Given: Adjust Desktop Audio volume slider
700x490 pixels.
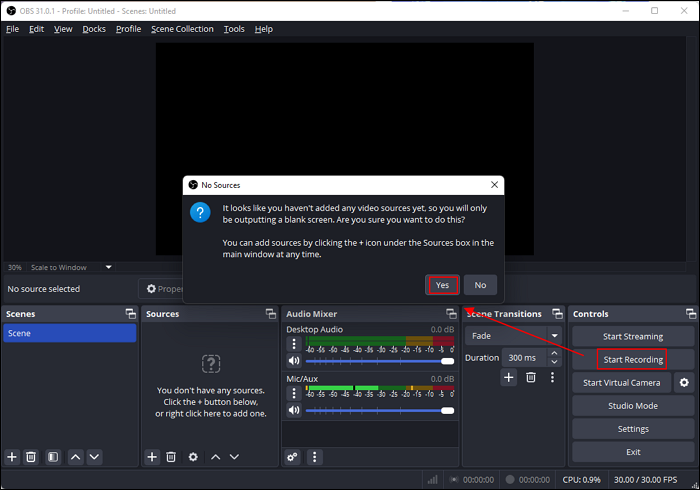Looking at the screenshot, I should 380,361.
